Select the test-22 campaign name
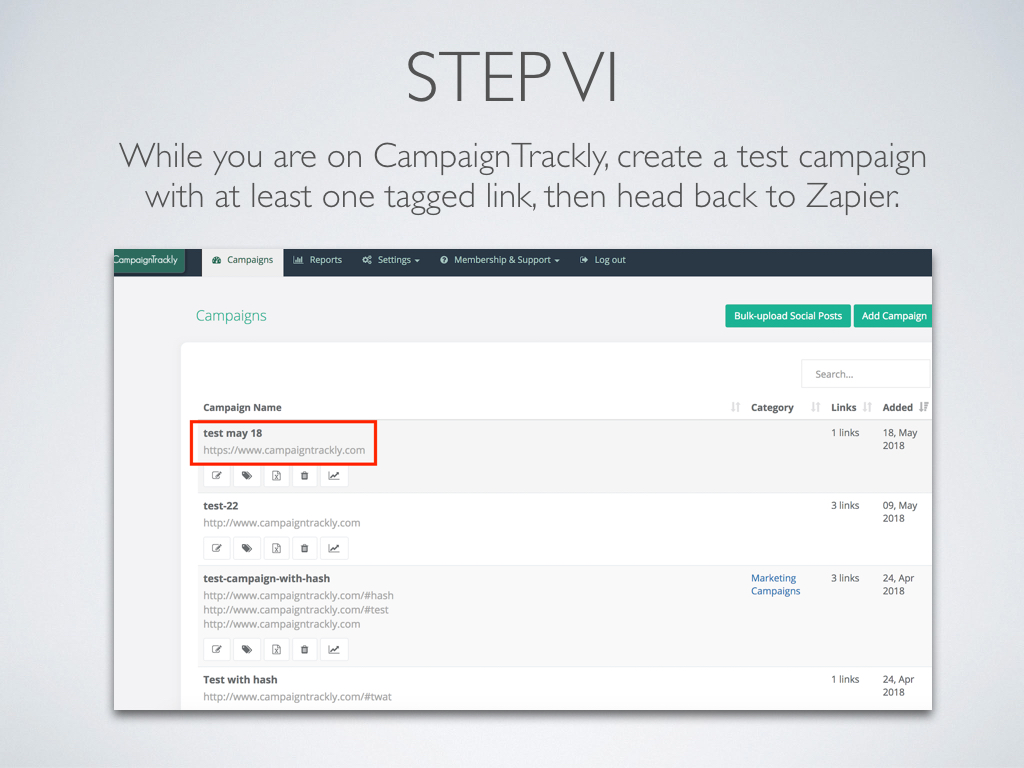This screenshot has height=768, width=1024. [x=221, y=505]
